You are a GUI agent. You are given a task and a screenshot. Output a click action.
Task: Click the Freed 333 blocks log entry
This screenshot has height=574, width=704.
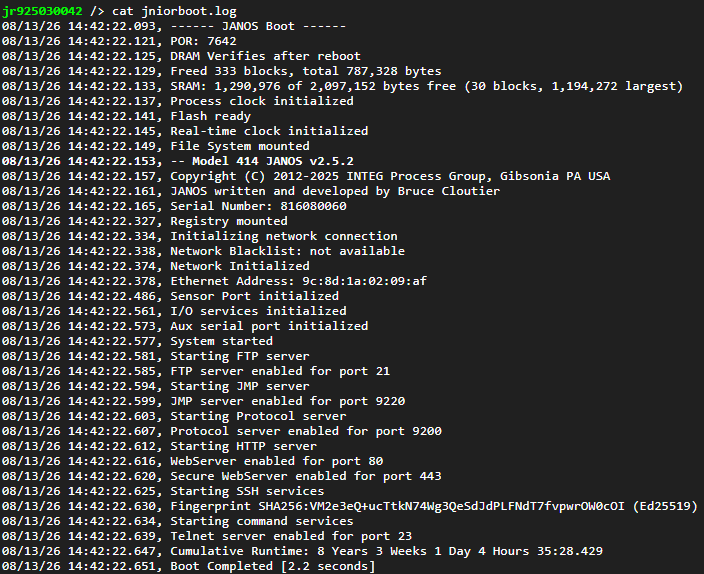(x=221, y=71)
